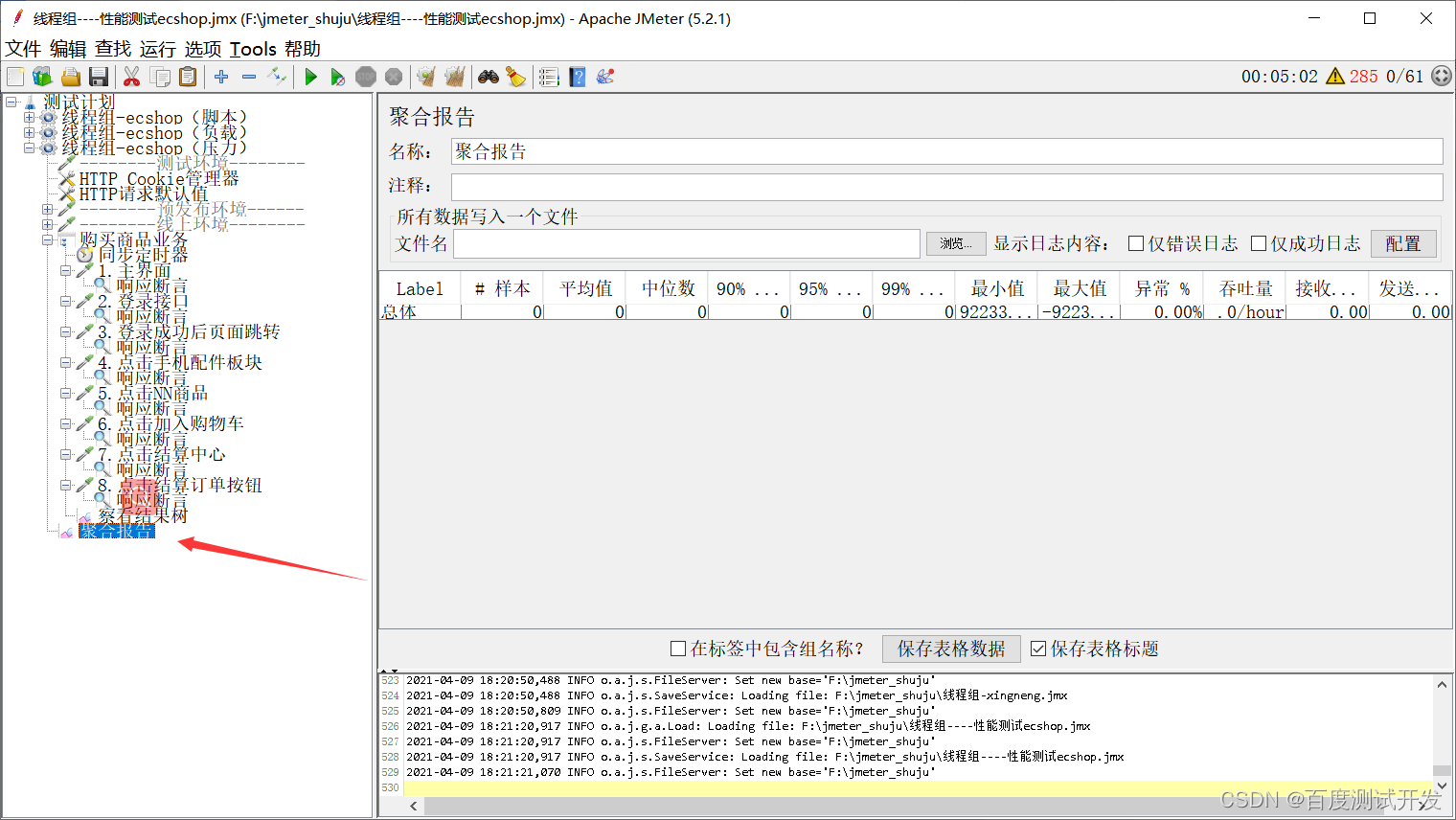Click the 吞吐量 column header
Viewport: 1456px width, 820px height.
[x=1245, y=288]
